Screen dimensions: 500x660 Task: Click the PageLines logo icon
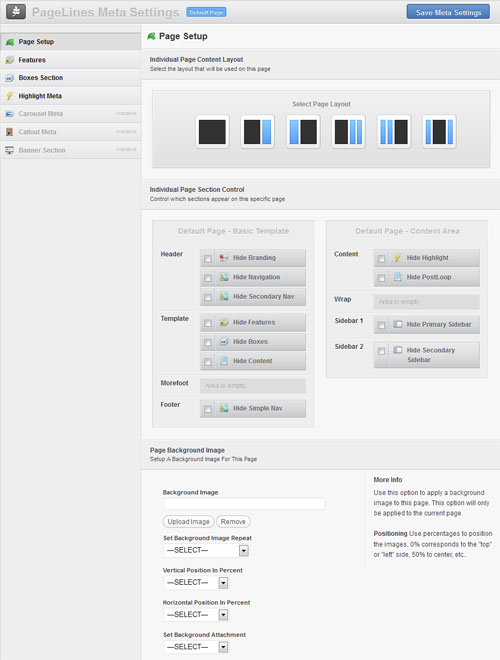coord(16,12)
